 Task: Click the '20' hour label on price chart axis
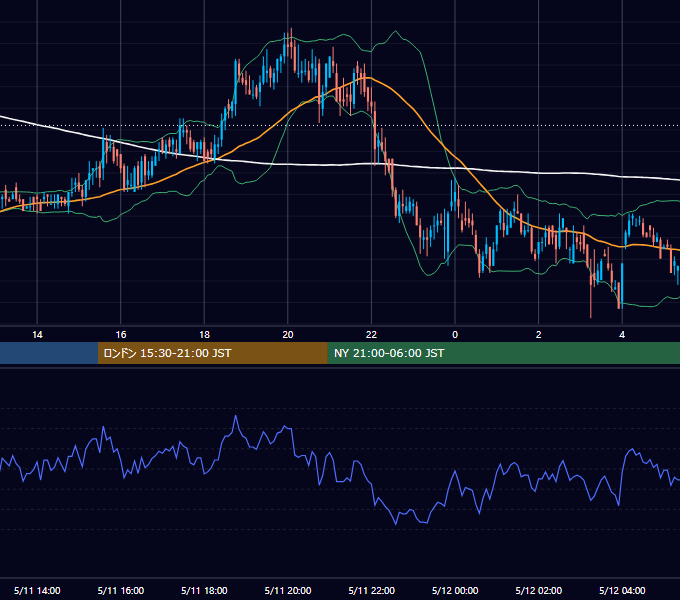coord(288,335)
